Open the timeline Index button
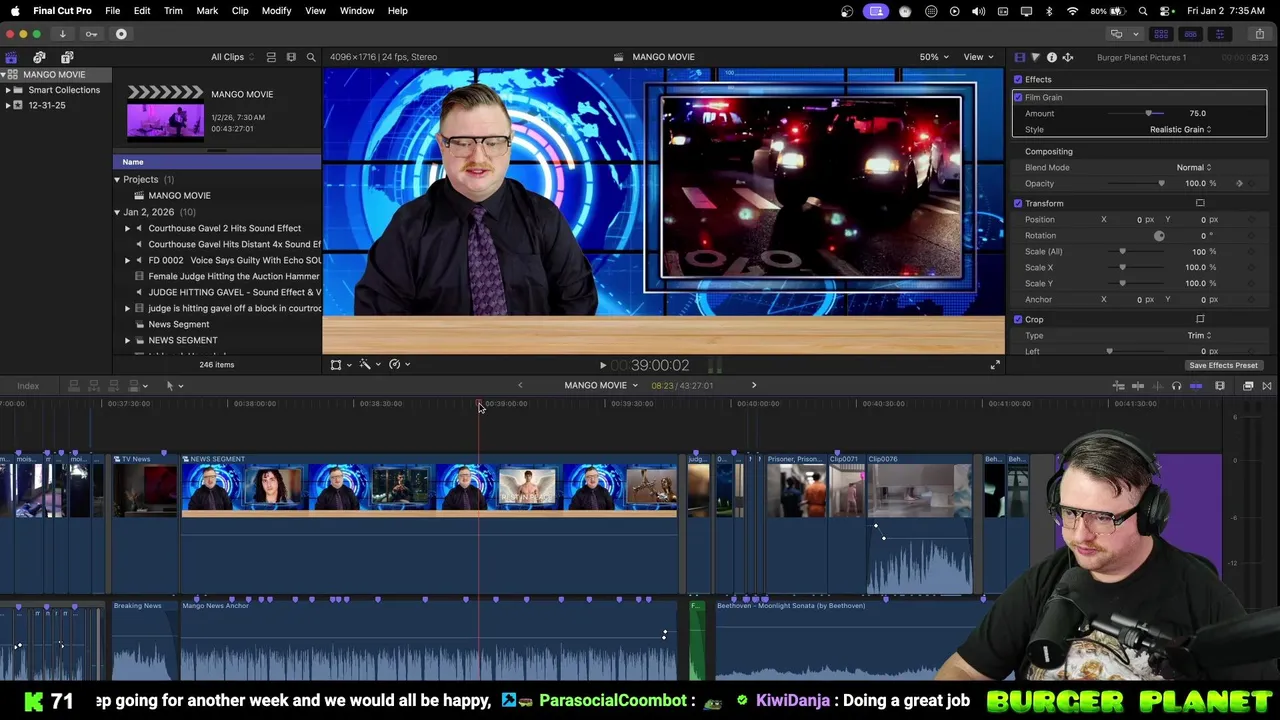 click(x=28, y=386)
